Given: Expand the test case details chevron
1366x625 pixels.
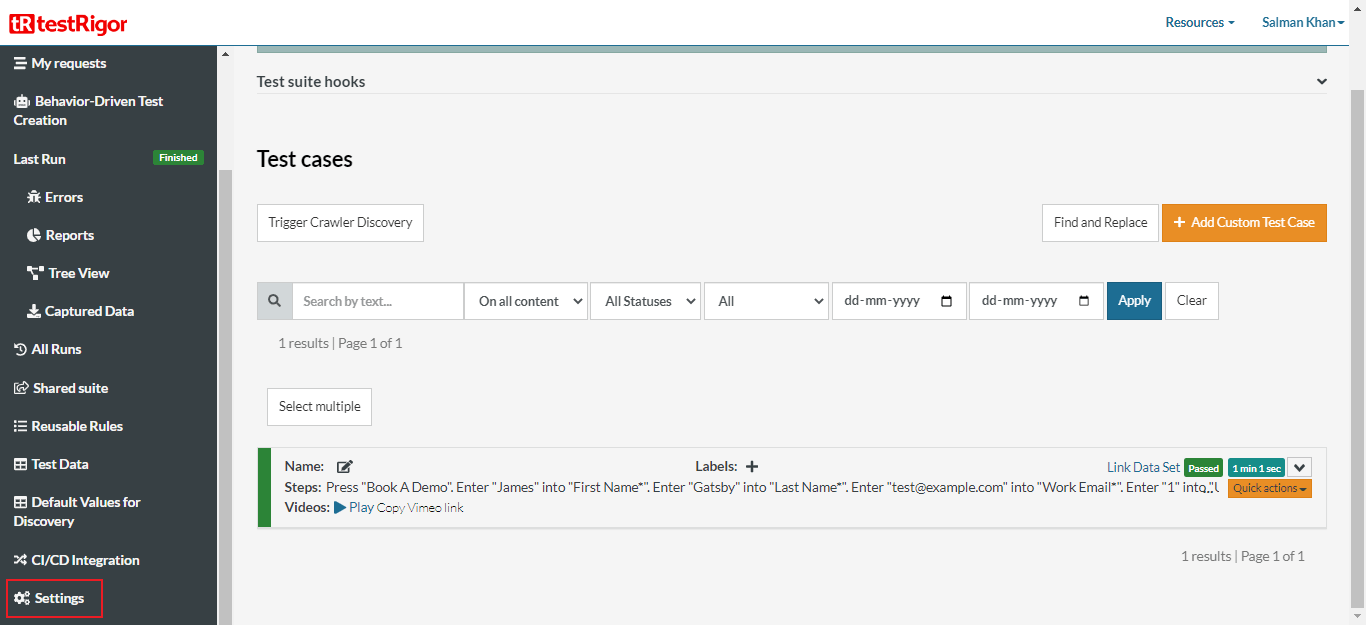Looking at the screenshot, I should 1299,466.
